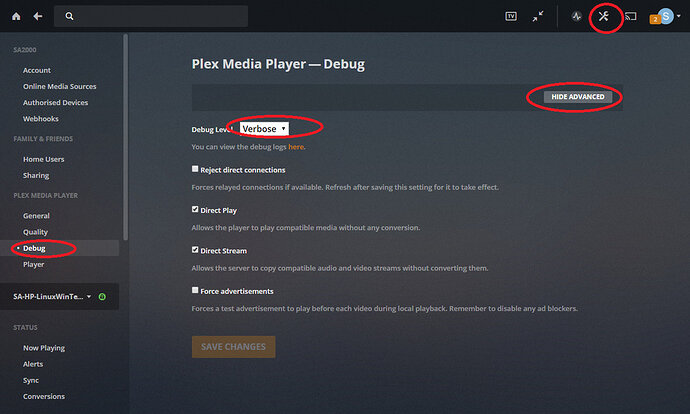Image resolution: width=690 pixels, height=414 pixels.
Task: Open Now Playing status
Action: click(44, 348)
